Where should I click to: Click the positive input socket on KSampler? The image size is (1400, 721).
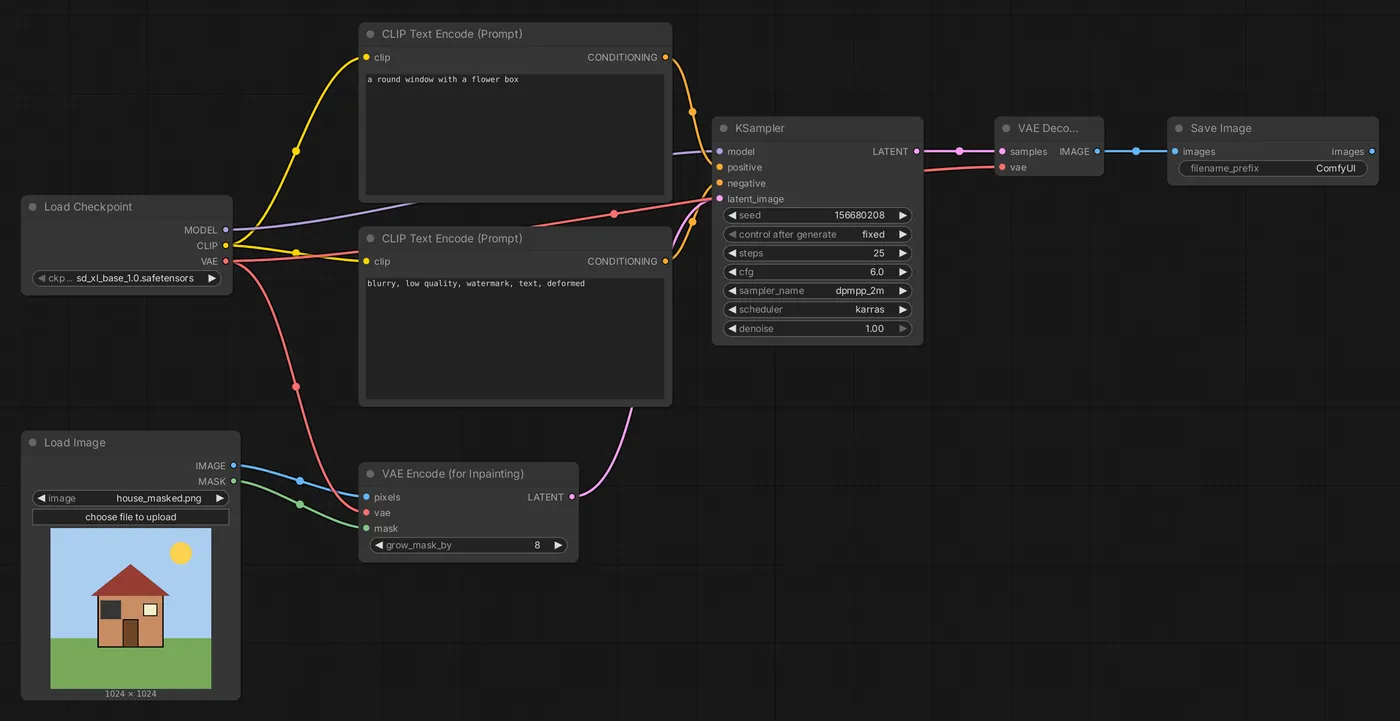pyautogui.click(x=719, y=167)
